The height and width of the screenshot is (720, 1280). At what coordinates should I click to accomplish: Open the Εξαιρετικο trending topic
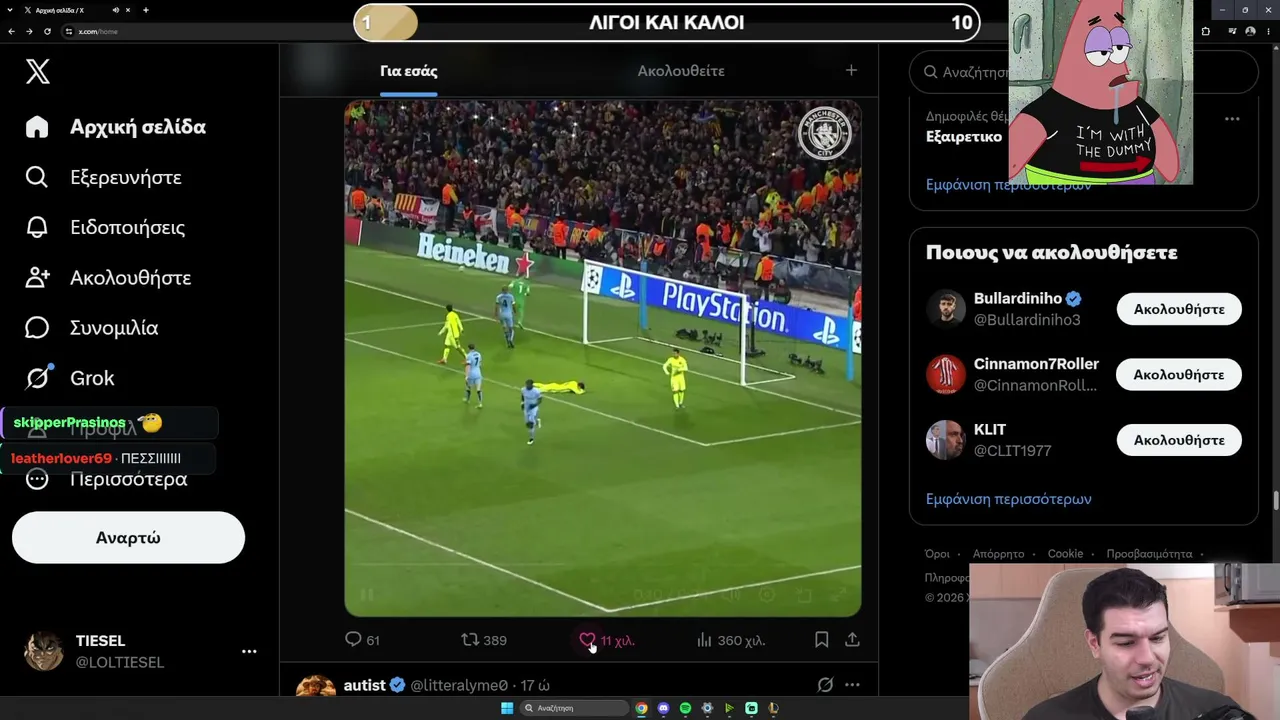click(964, 137)
